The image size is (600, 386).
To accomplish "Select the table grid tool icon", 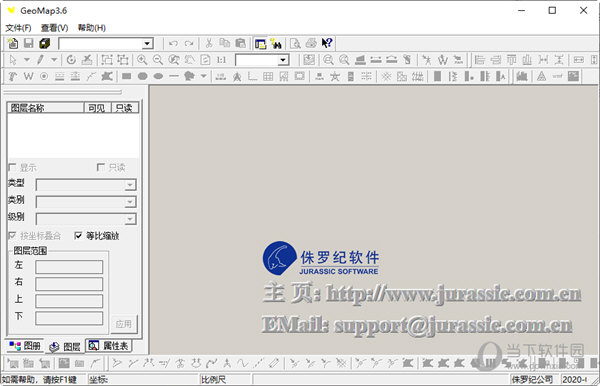I will click(x=268, y=77).
